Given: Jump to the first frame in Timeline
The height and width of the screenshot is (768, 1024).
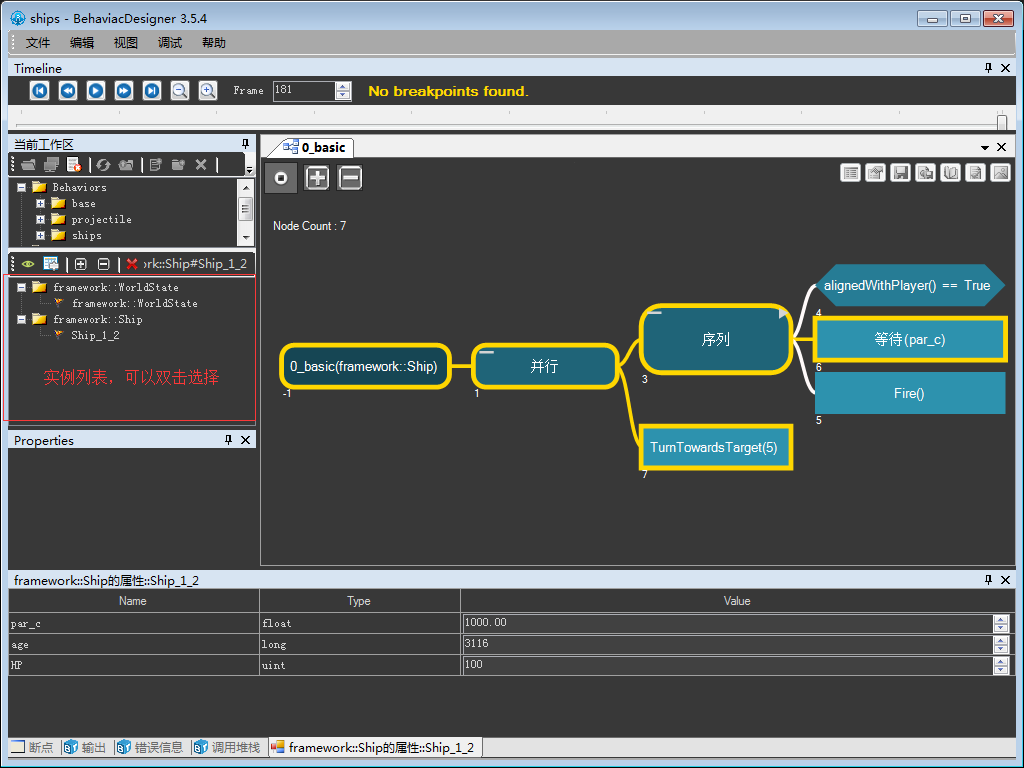Looking at the screenshot, I should coord(39,91).
